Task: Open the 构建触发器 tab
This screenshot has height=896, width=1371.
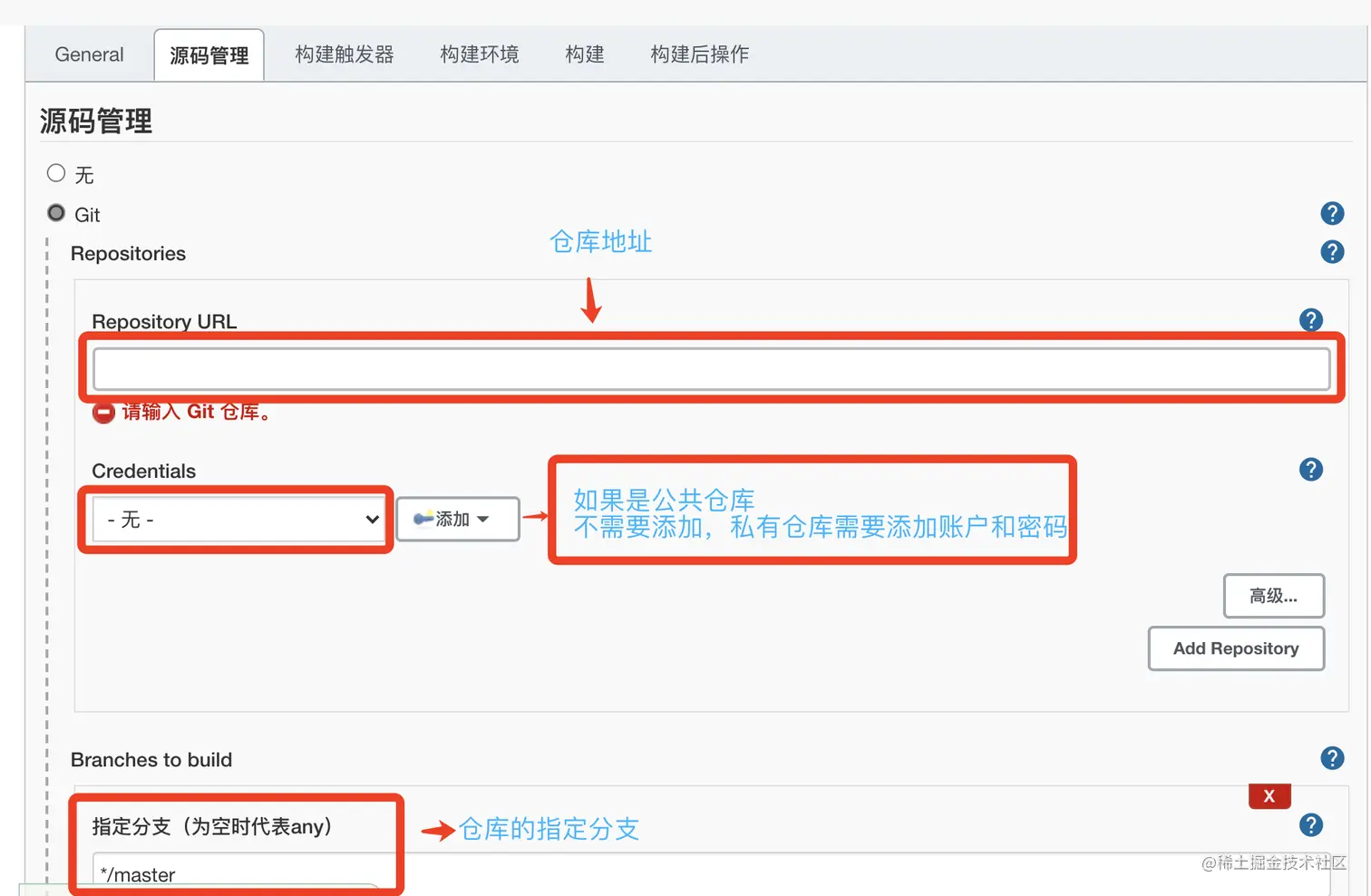Action: 345,54
